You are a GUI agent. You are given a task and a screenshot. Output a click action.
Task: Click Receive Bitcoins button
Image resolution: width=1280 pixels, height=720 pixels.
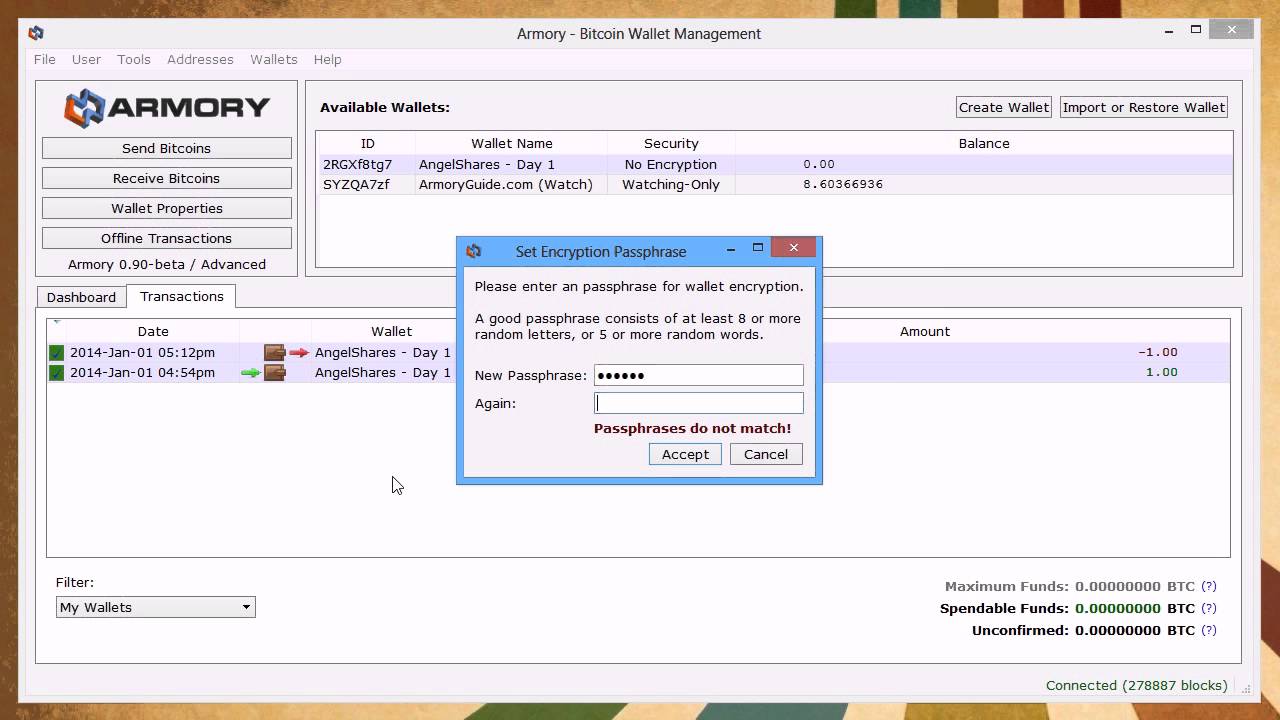coord(167,178)
